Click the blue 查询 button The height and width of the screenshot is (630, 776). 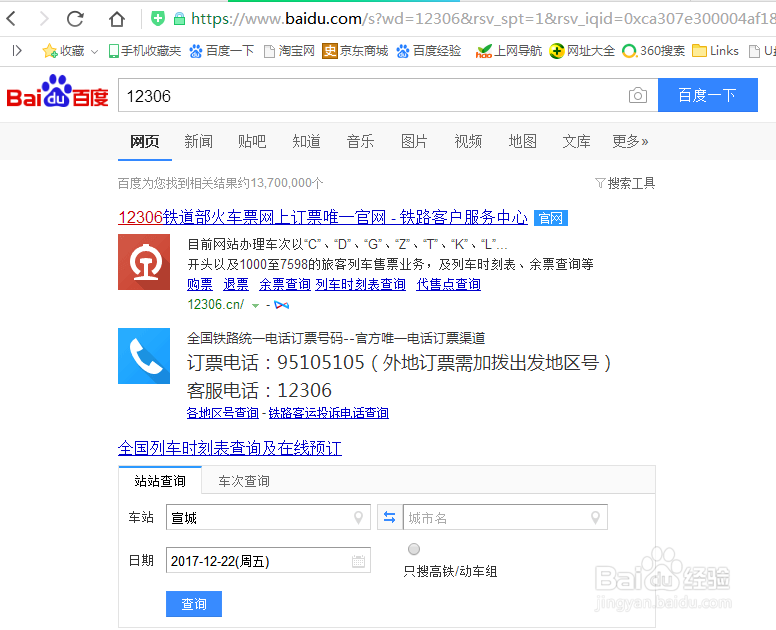(194, 604)
